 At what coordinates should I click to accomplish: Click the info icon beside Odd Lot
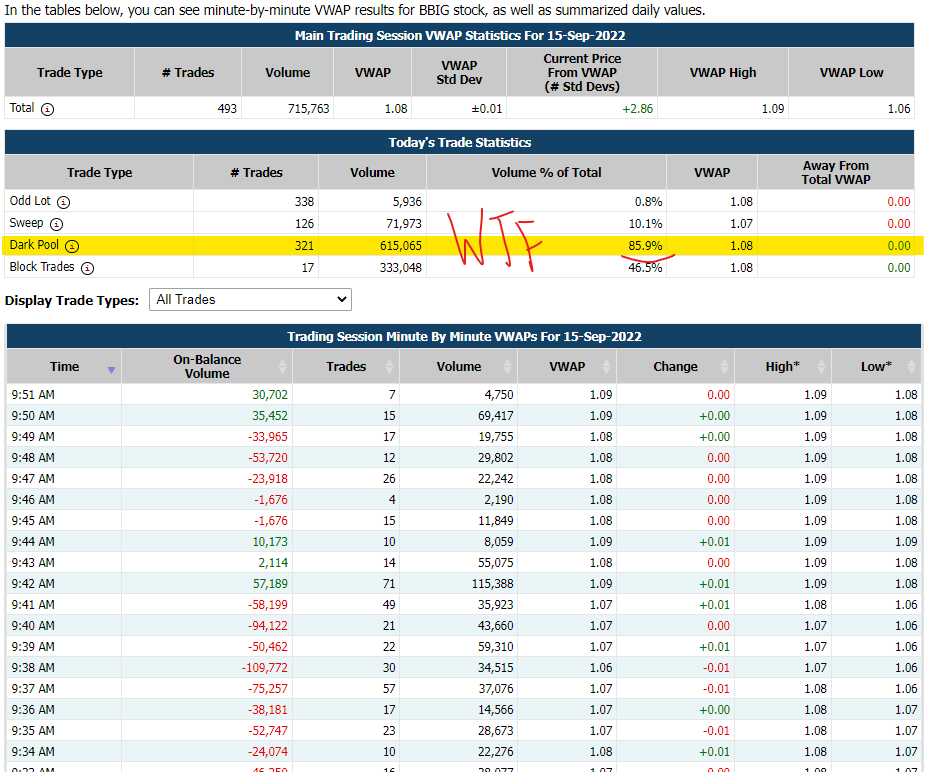[63, 202]
